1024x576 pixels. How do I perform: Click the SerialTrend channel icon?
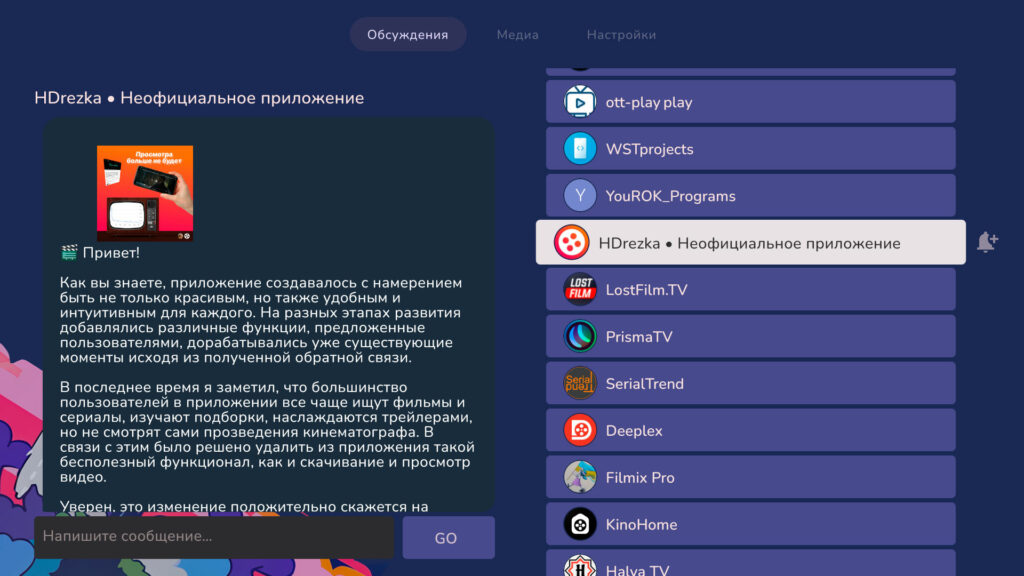(x=580, y=383)
